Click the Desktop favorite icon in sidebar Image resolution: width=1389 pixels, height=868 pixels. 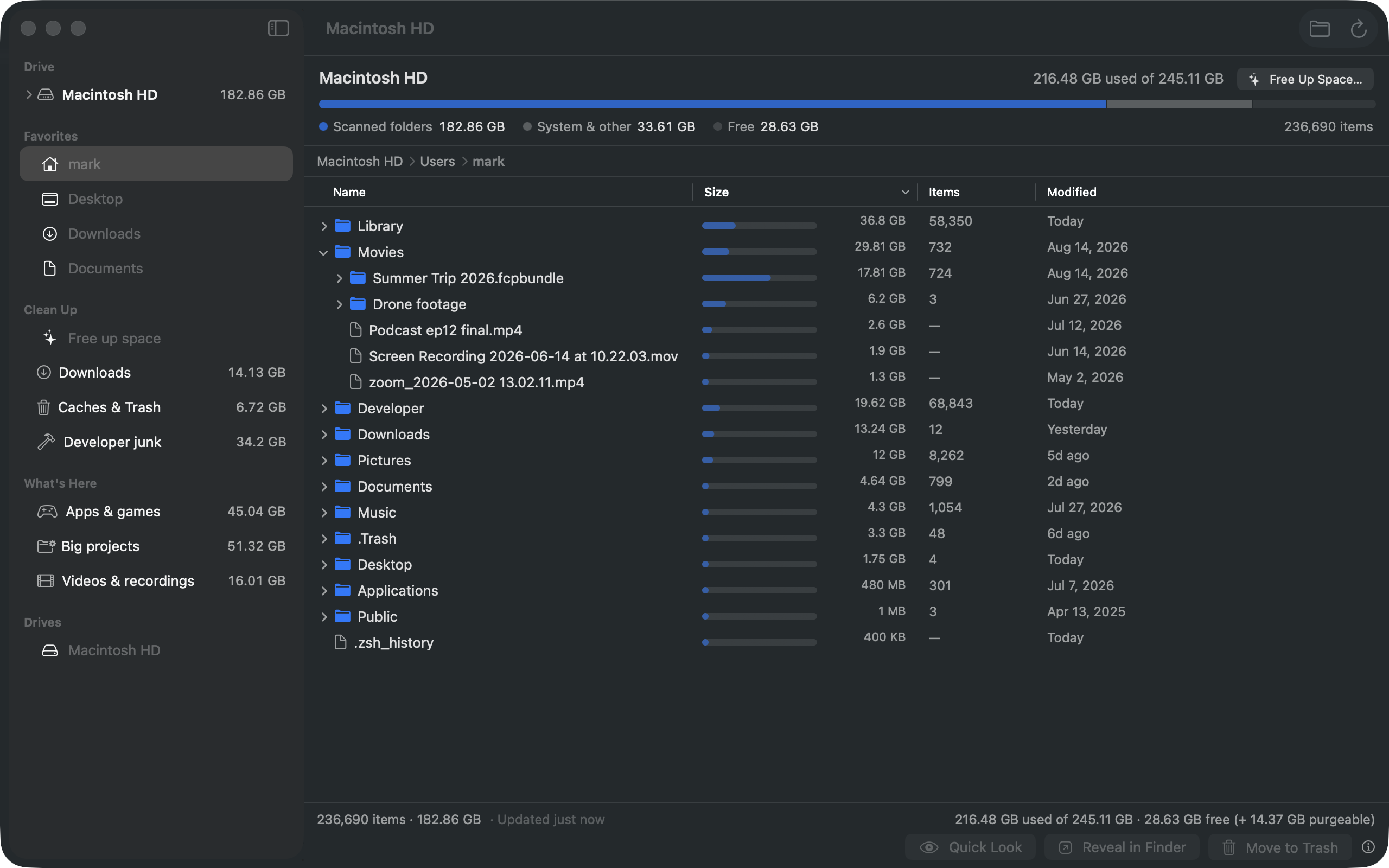click(x=50, y=199)
